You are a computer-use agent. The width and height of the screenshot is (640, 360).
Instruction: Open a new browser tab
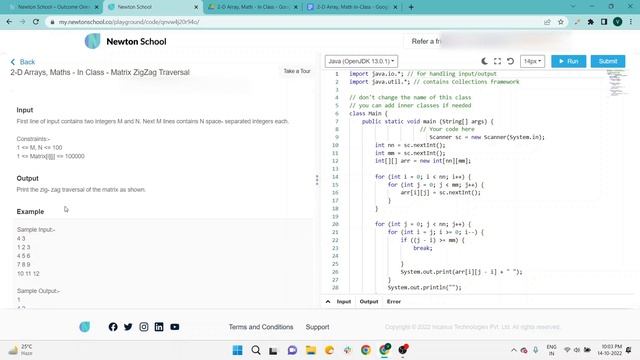(411, 7)
